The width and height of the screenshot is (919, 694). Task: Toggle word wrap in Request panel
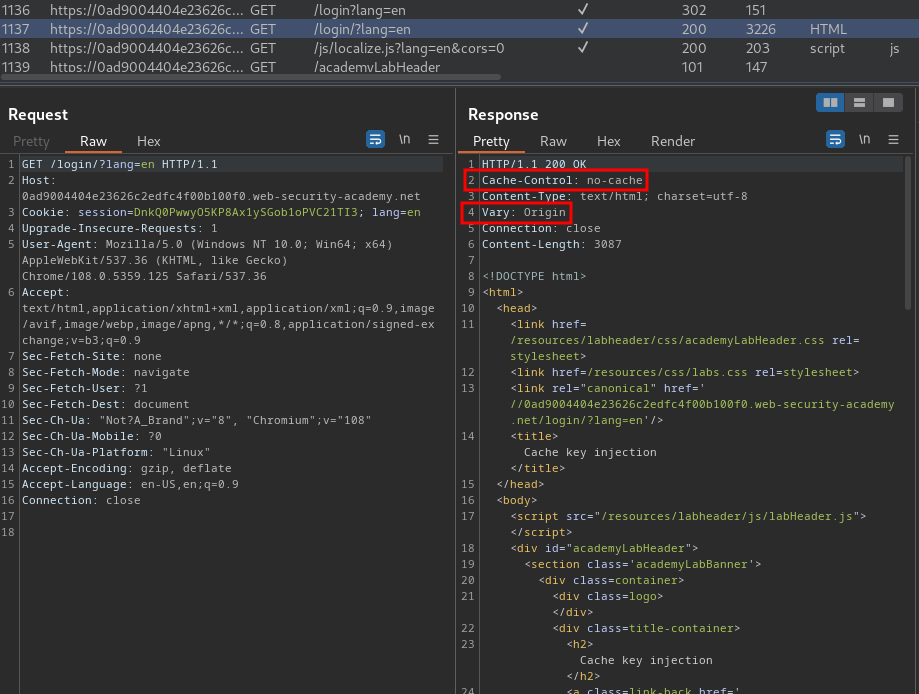click(x=375, y=140)
